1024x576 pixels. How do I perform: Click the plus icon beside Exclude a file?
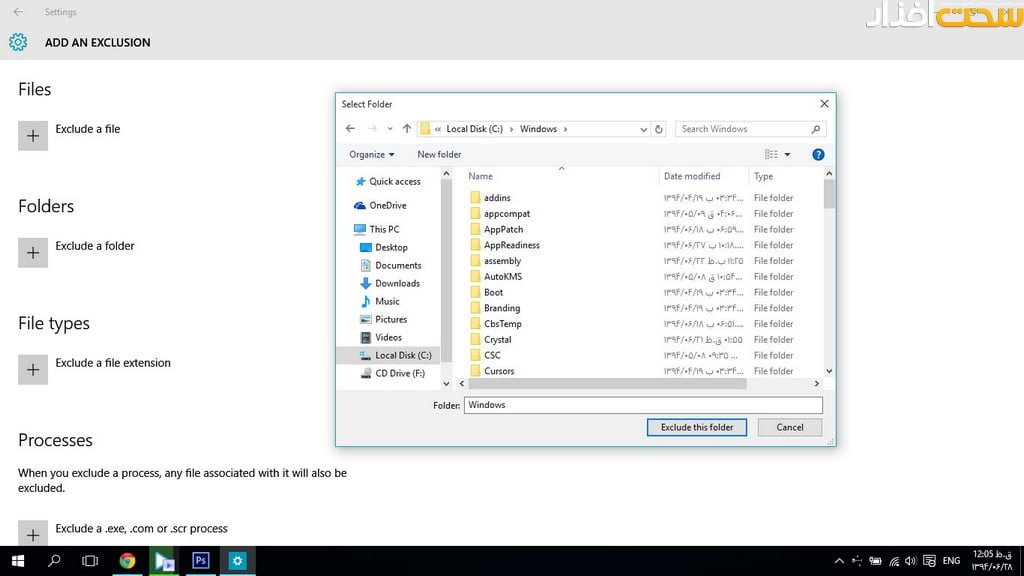tap(33, 136)
